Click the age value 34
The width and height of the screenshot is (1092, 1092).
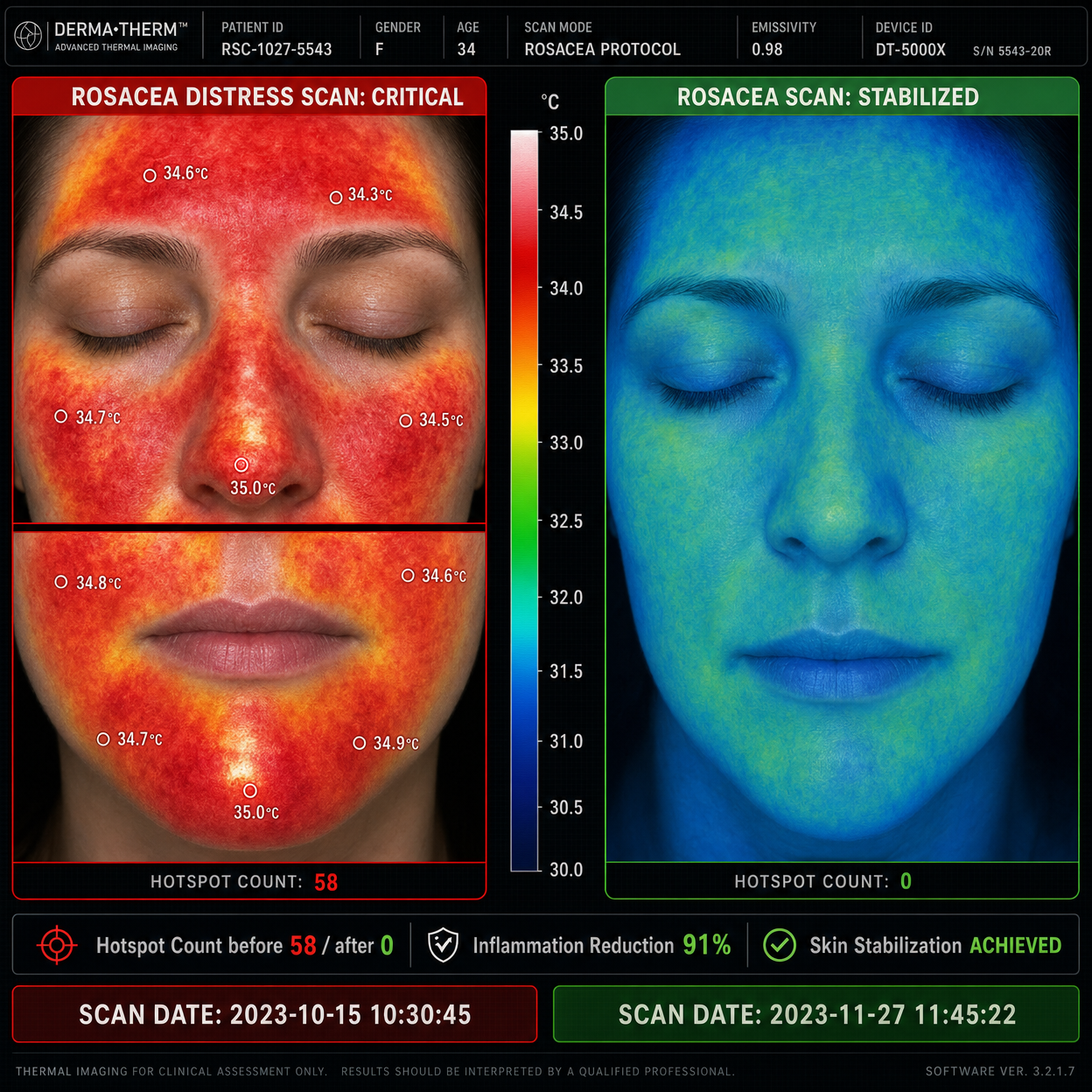coord(466,50)
